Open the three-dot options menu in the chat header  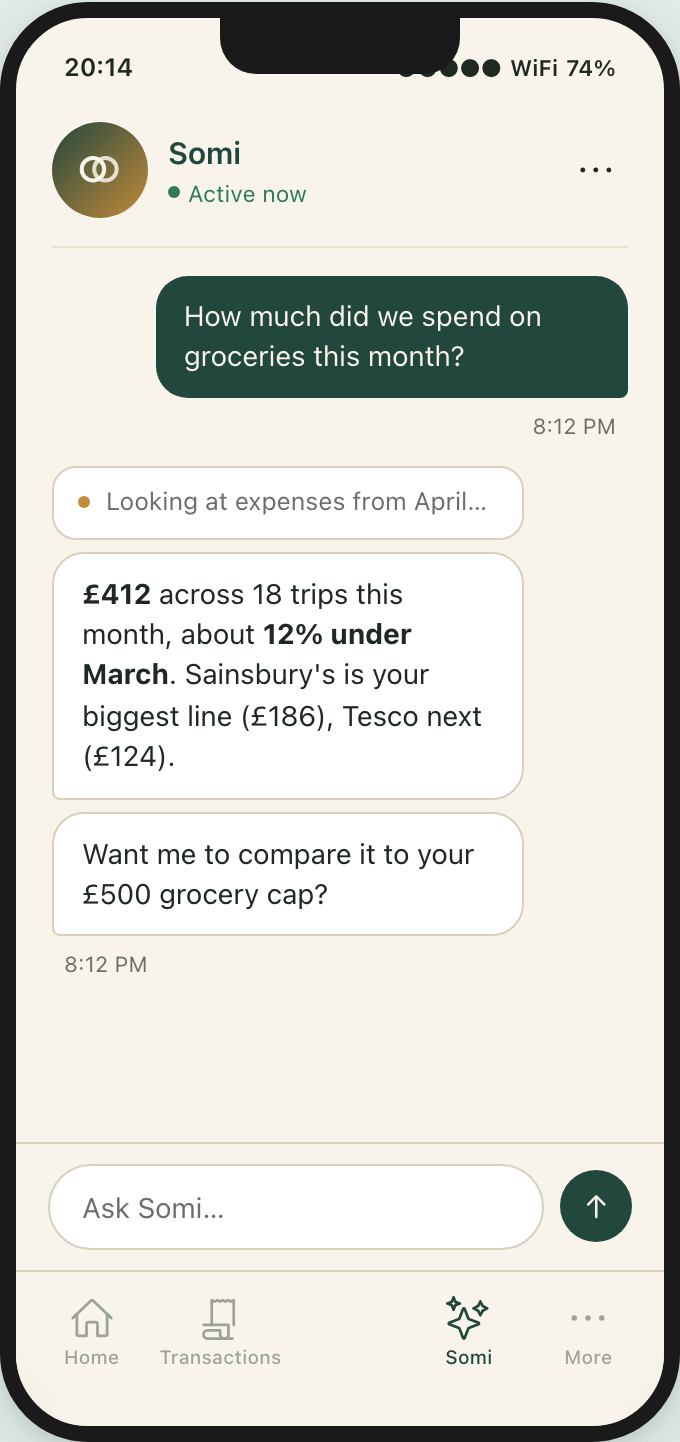pyautogui.click(x=595, y=170)
